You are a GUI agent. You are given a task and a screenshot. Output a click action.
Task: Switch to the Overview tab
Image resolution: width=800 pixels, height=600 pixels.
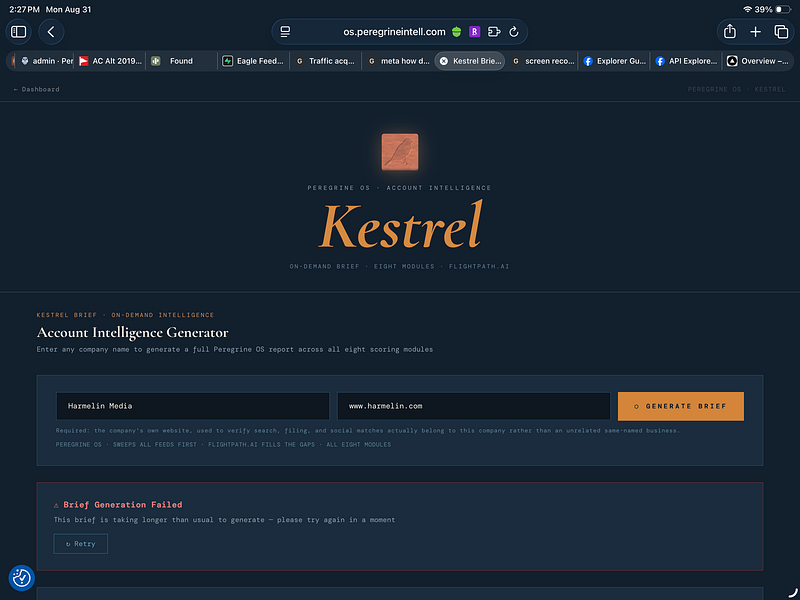click(x=758, y=61)
